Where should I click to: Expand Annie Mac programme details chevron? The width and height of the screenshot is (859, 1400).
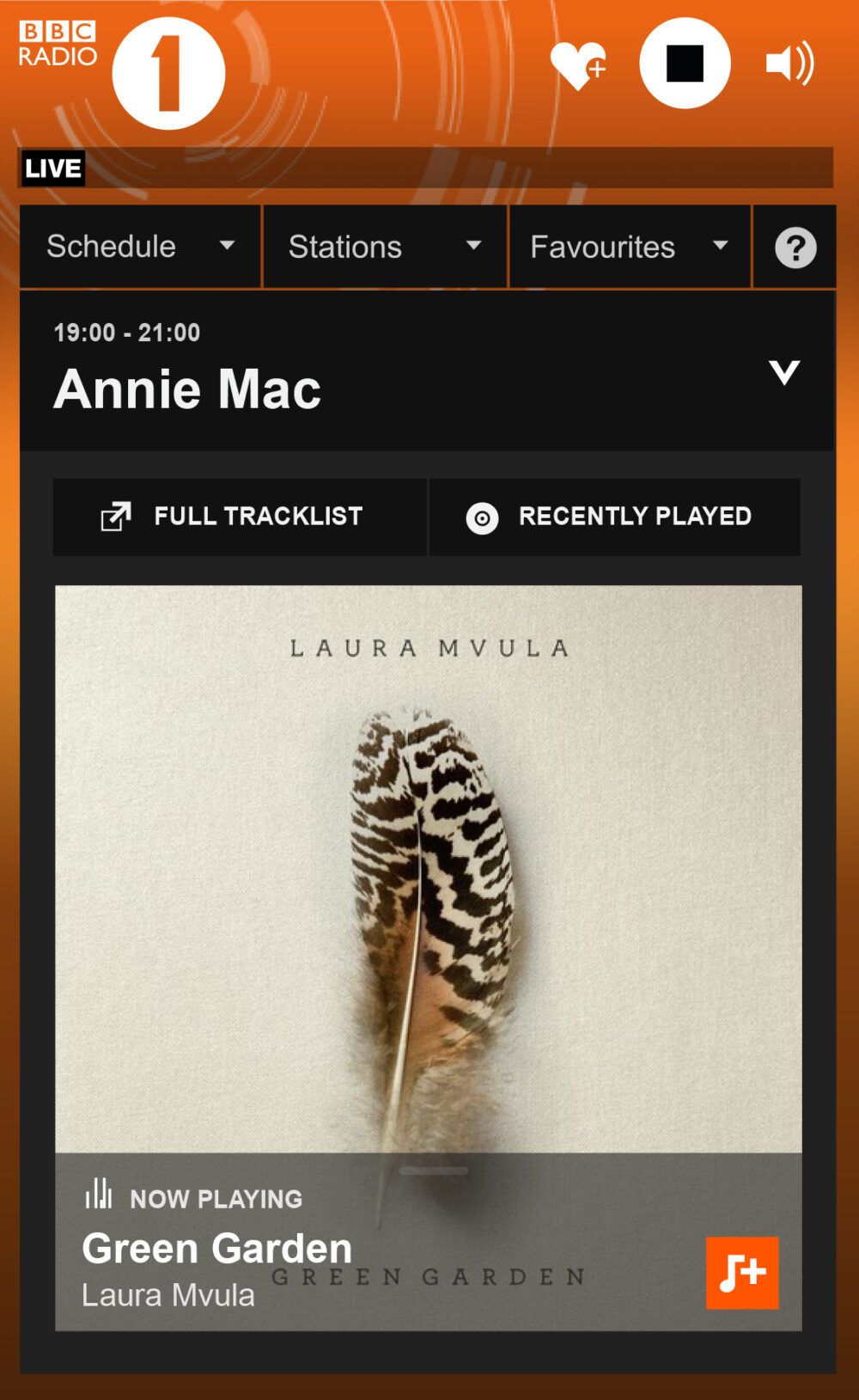click(x=784, y=372)
